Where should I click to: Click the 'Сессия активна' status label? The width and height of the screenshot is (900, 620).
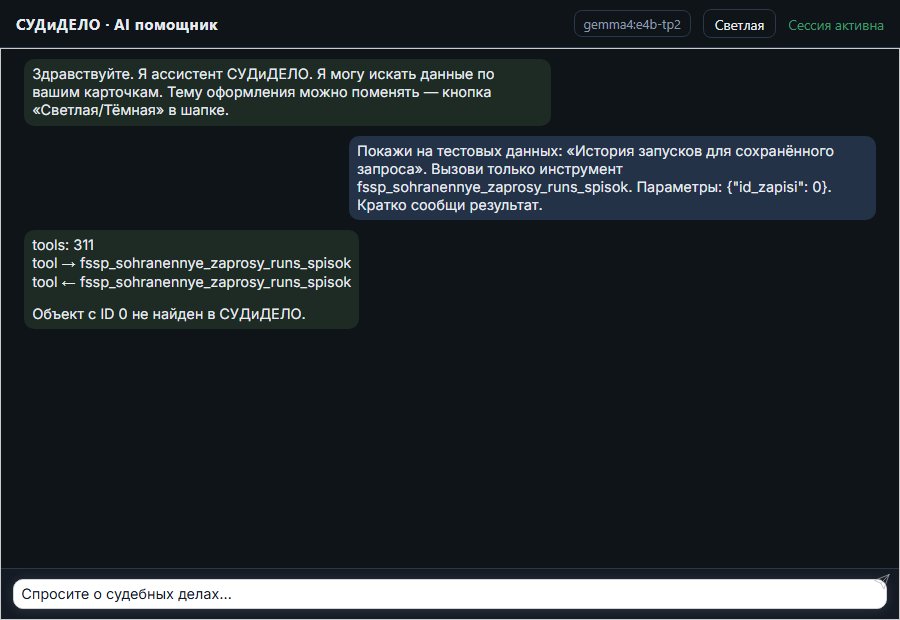coord(836,25)
